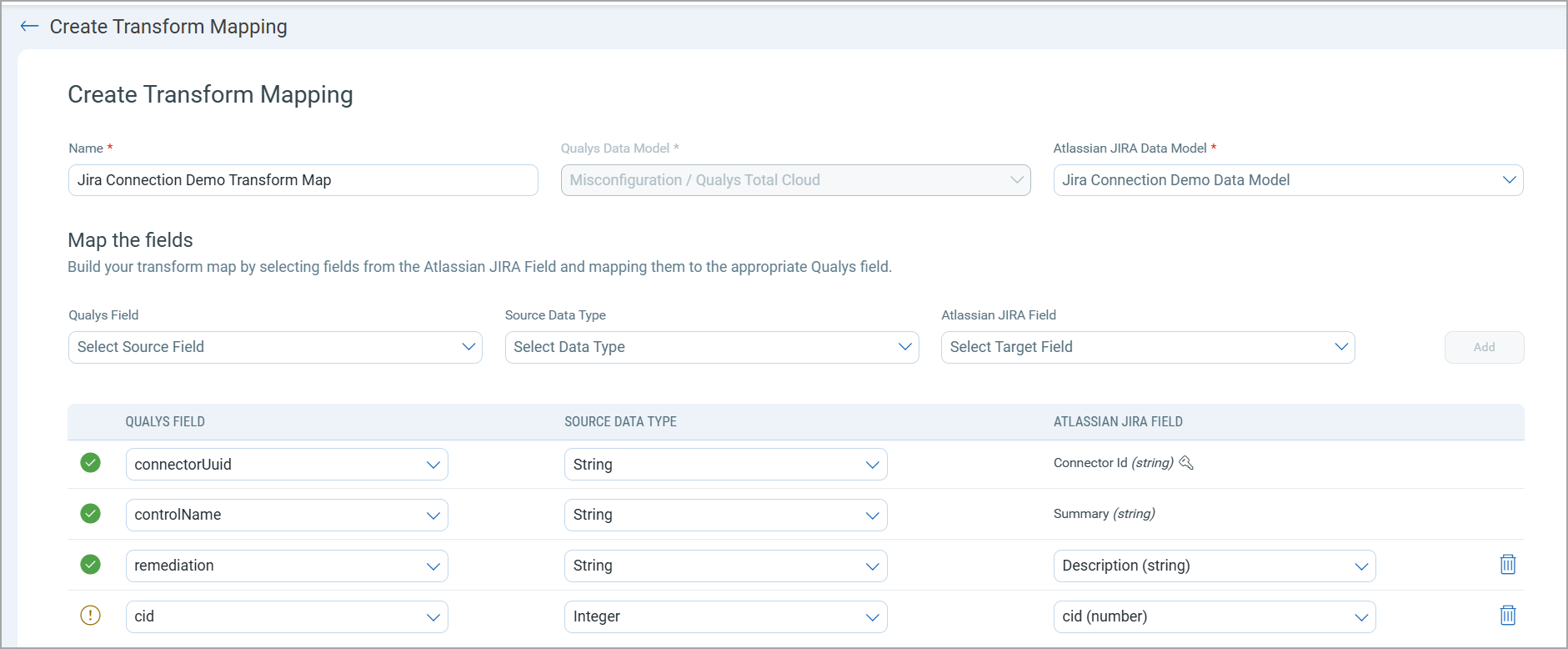Open the controlName Qualys field dropdown
Screen dimensions: 1568x649
(286, 515)
